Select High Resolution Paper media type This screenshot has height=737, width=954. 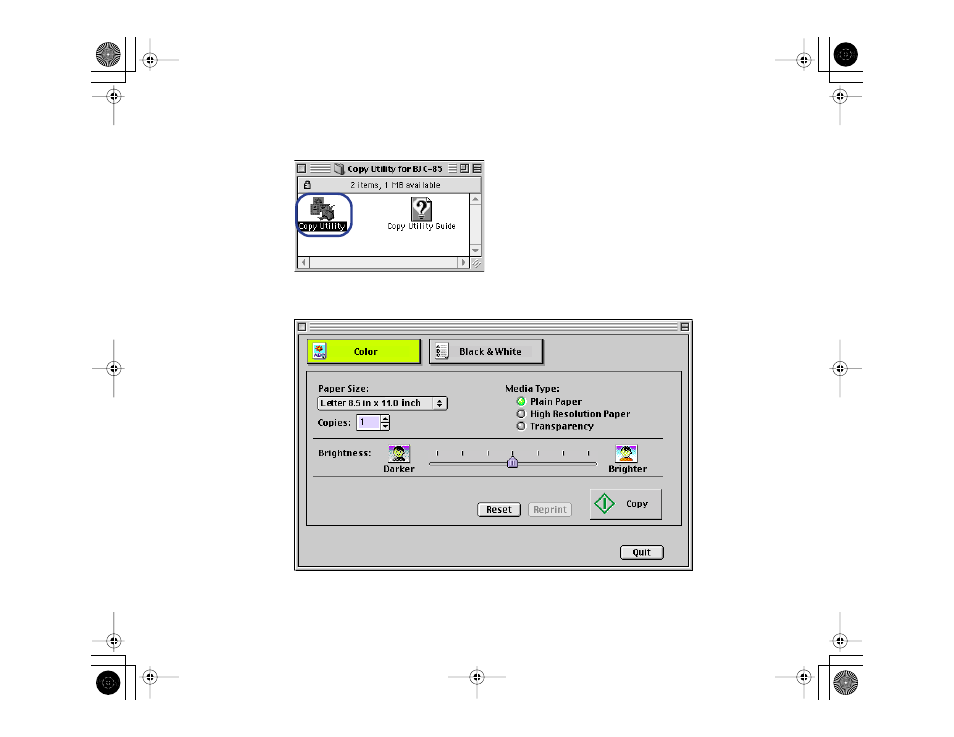point(521,414)
